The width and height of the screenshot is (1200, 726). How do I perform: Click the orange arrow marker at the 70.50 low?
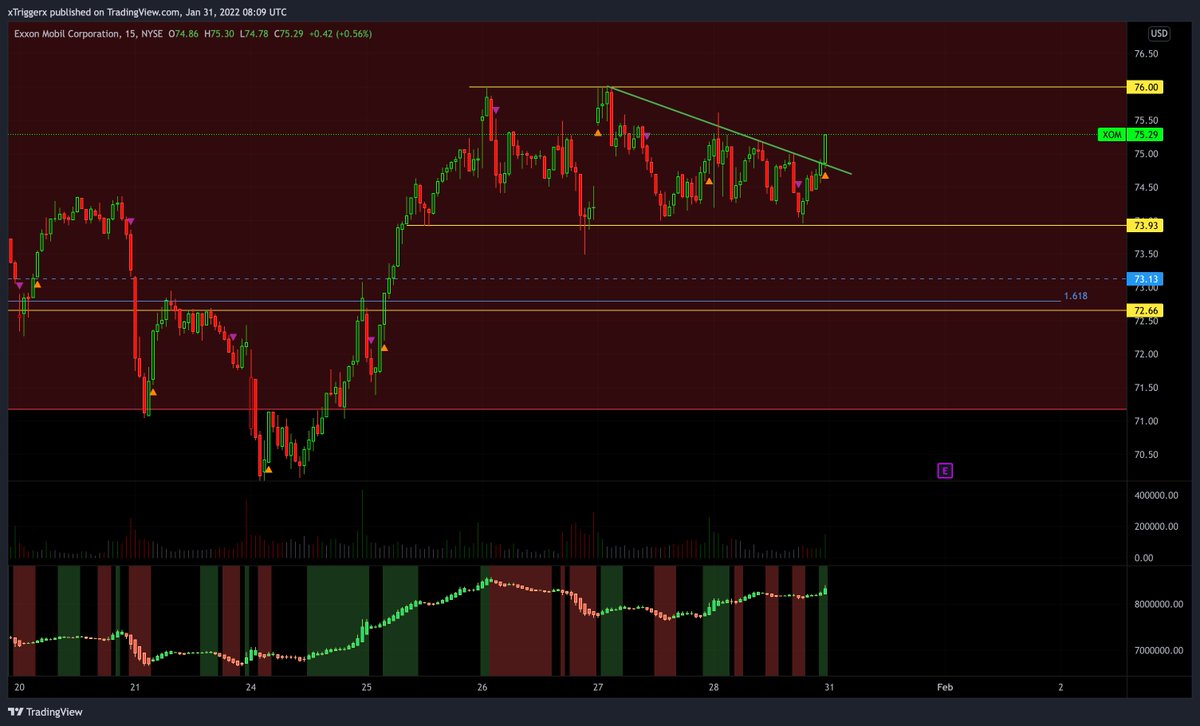point(268,467)
